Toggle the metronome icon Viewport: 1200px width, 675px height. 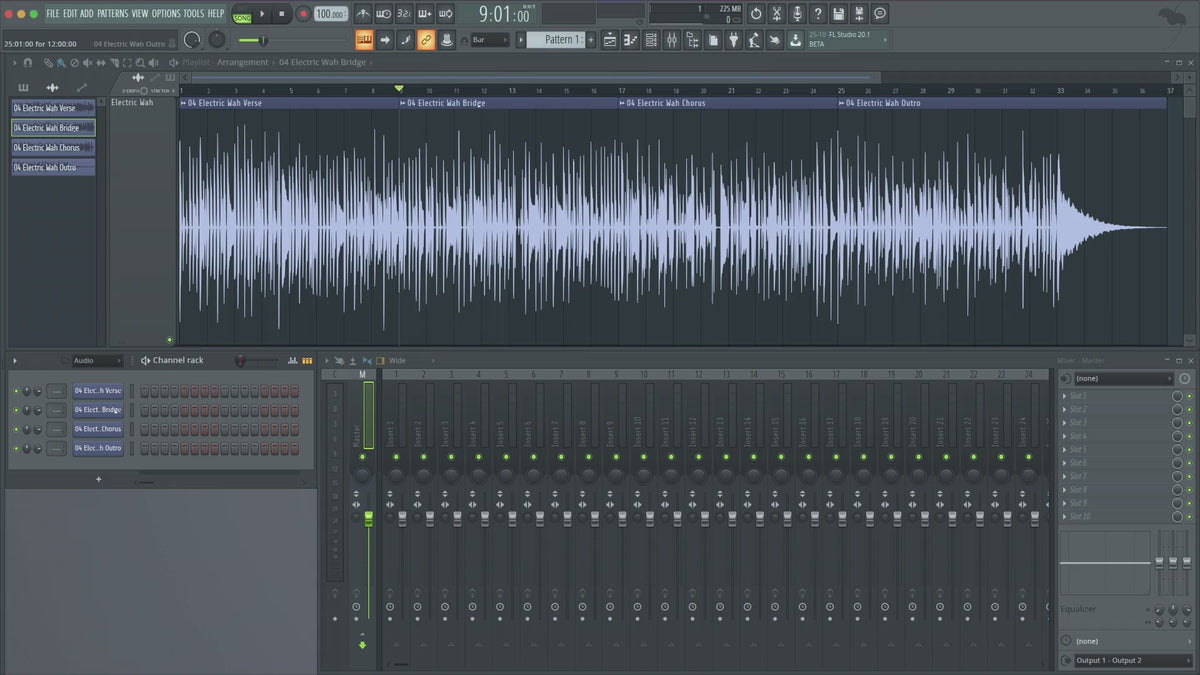[x=363, y=14]
